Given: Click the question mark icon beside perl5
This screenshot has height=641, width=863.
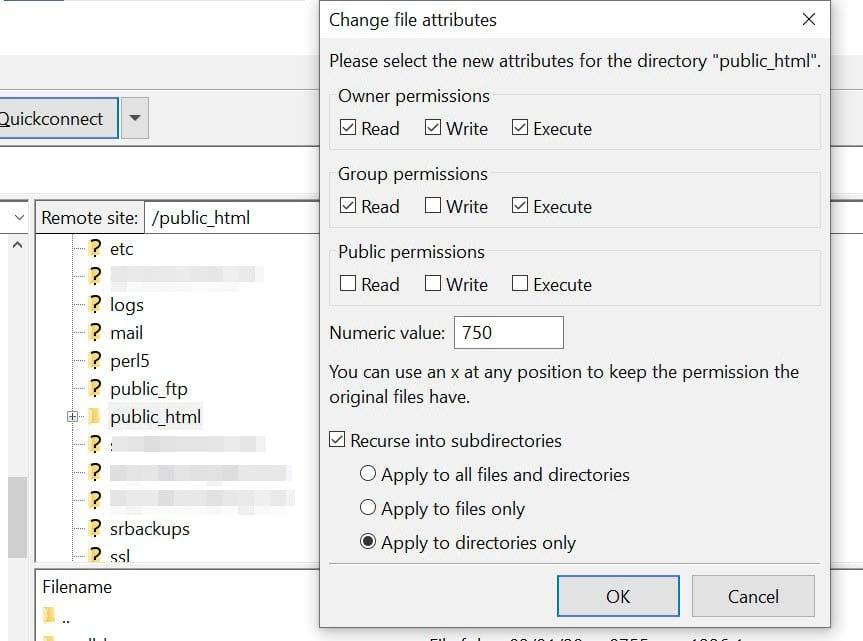Looking at the screenshot, I should 95,360.
